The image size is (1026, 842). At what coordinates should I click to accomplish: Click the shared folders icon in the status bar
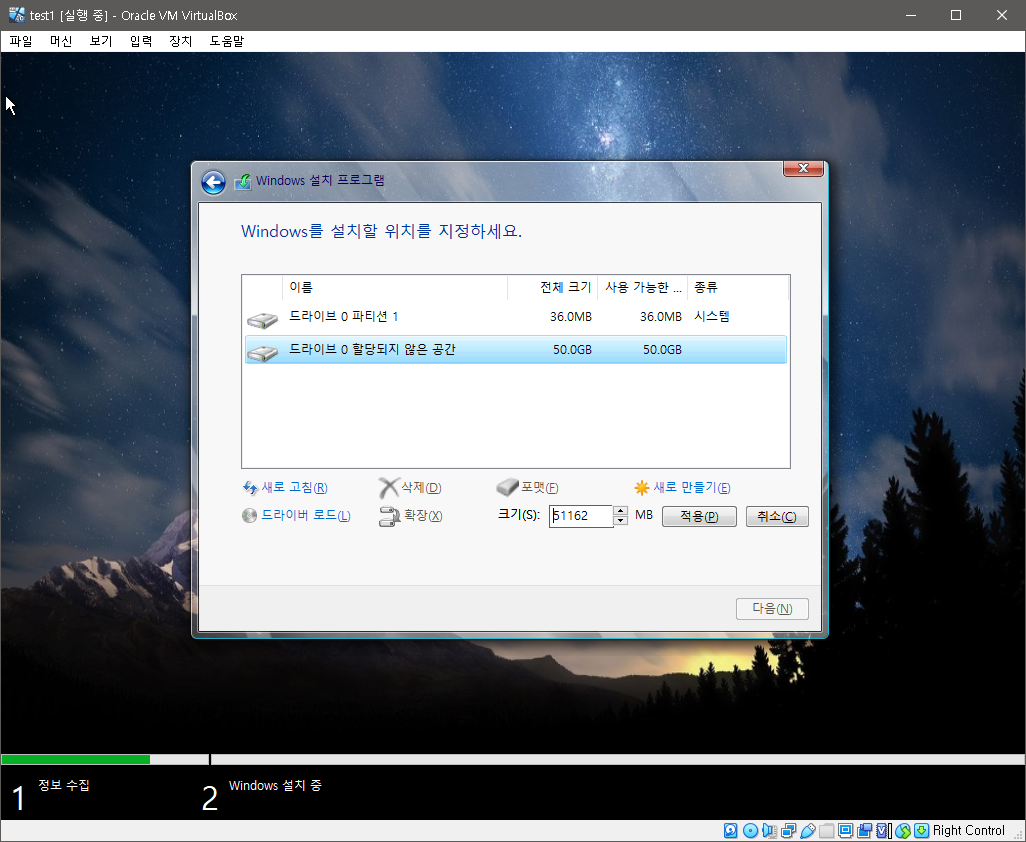[826, 830]
